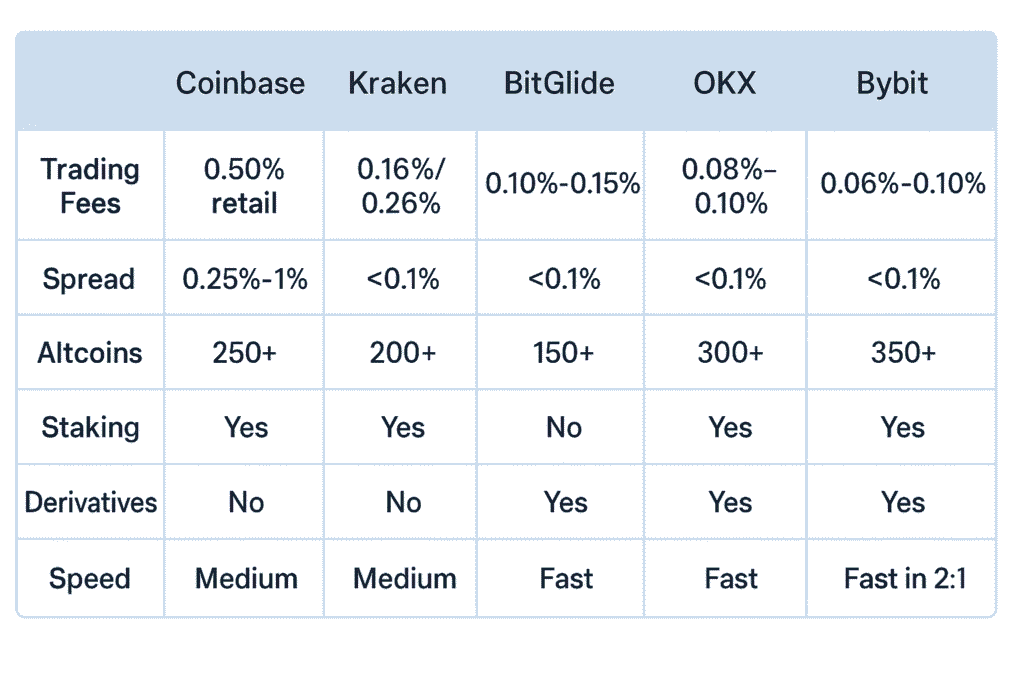
Task: Click the BitGlide column header
Action: [559, 83]
